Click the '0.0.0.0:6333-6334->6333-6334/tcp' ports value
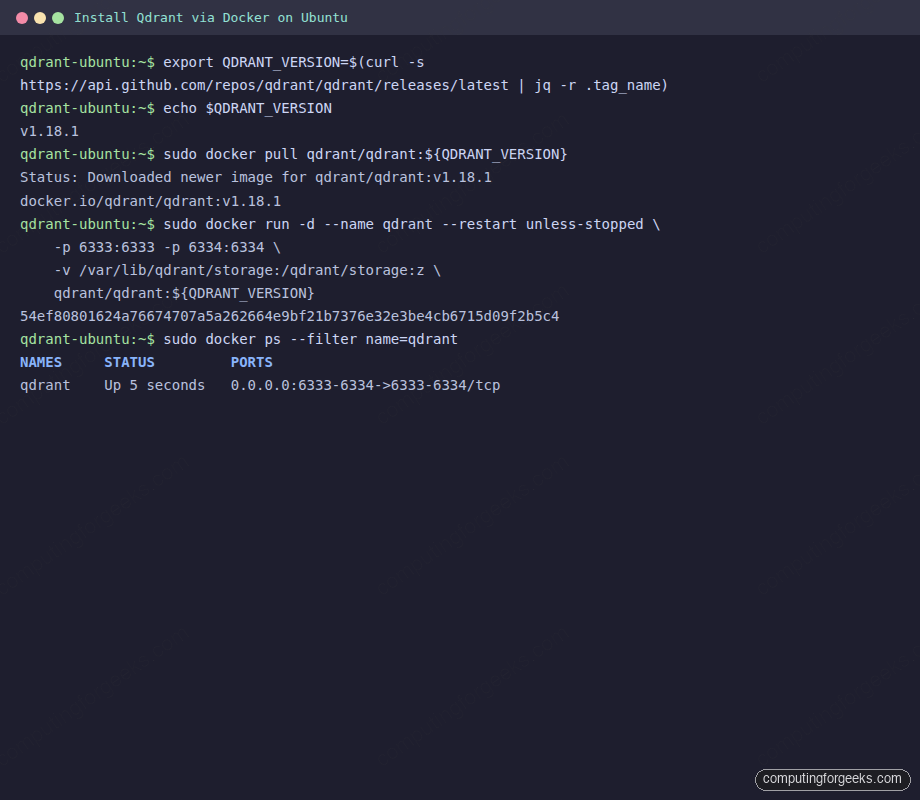The height and width of the screenshot is (800, 920). tap(365, 386)
